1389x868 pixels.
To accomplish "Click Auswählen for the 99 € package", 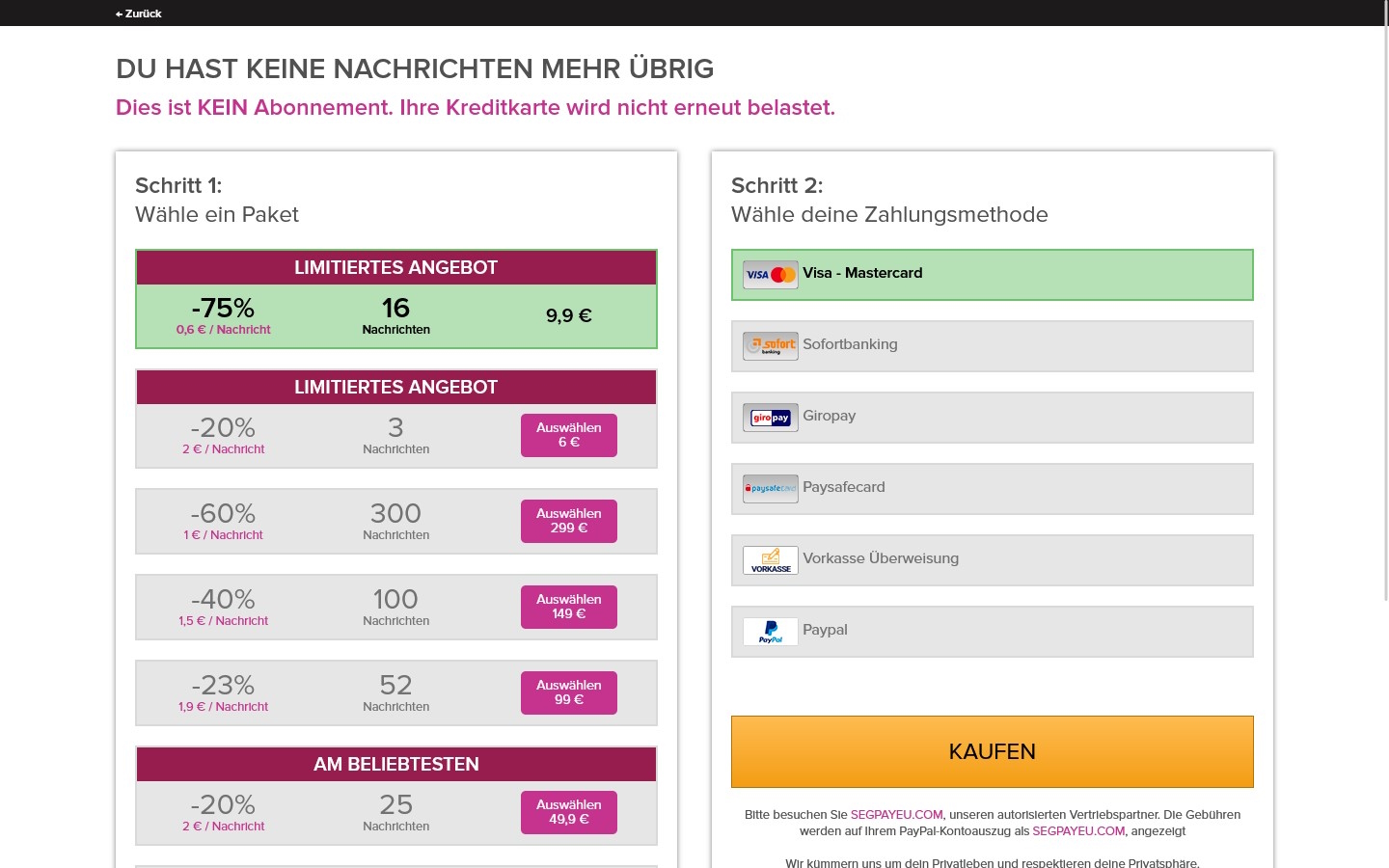I will click(568, 692).
